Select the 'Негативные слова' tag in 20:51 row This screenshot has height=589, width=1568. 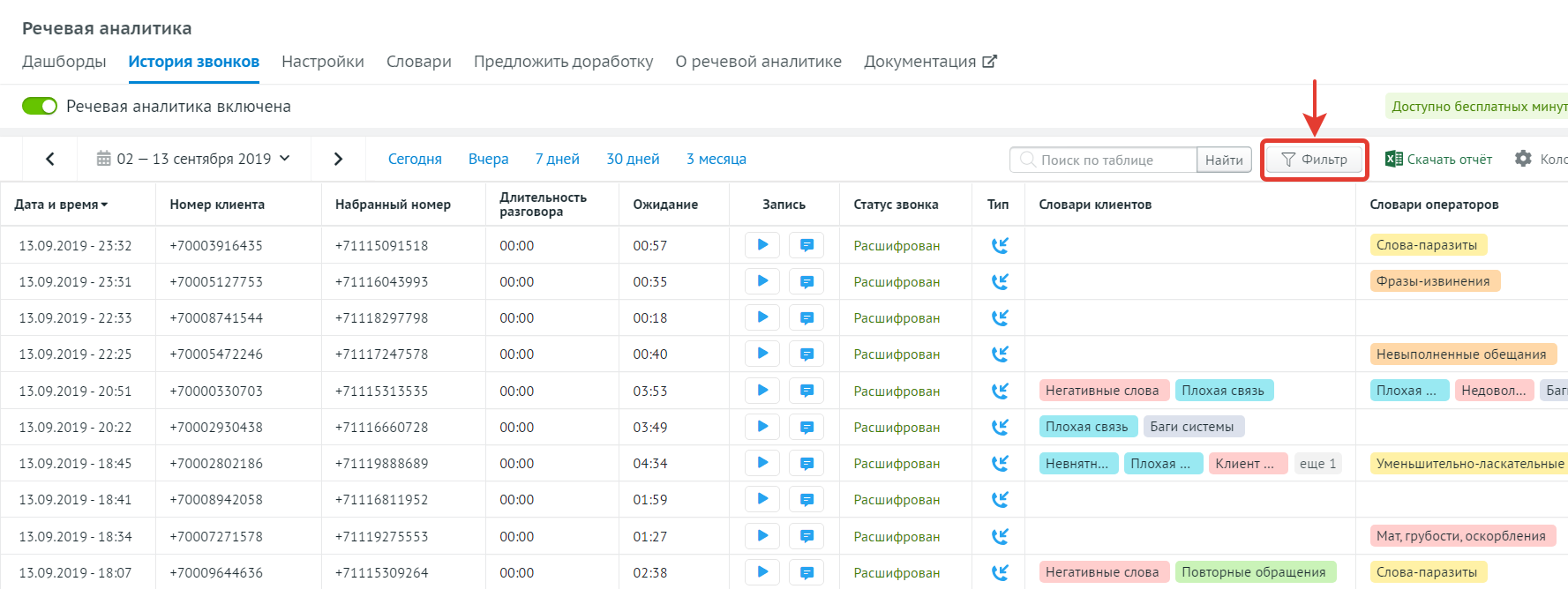1103,391
